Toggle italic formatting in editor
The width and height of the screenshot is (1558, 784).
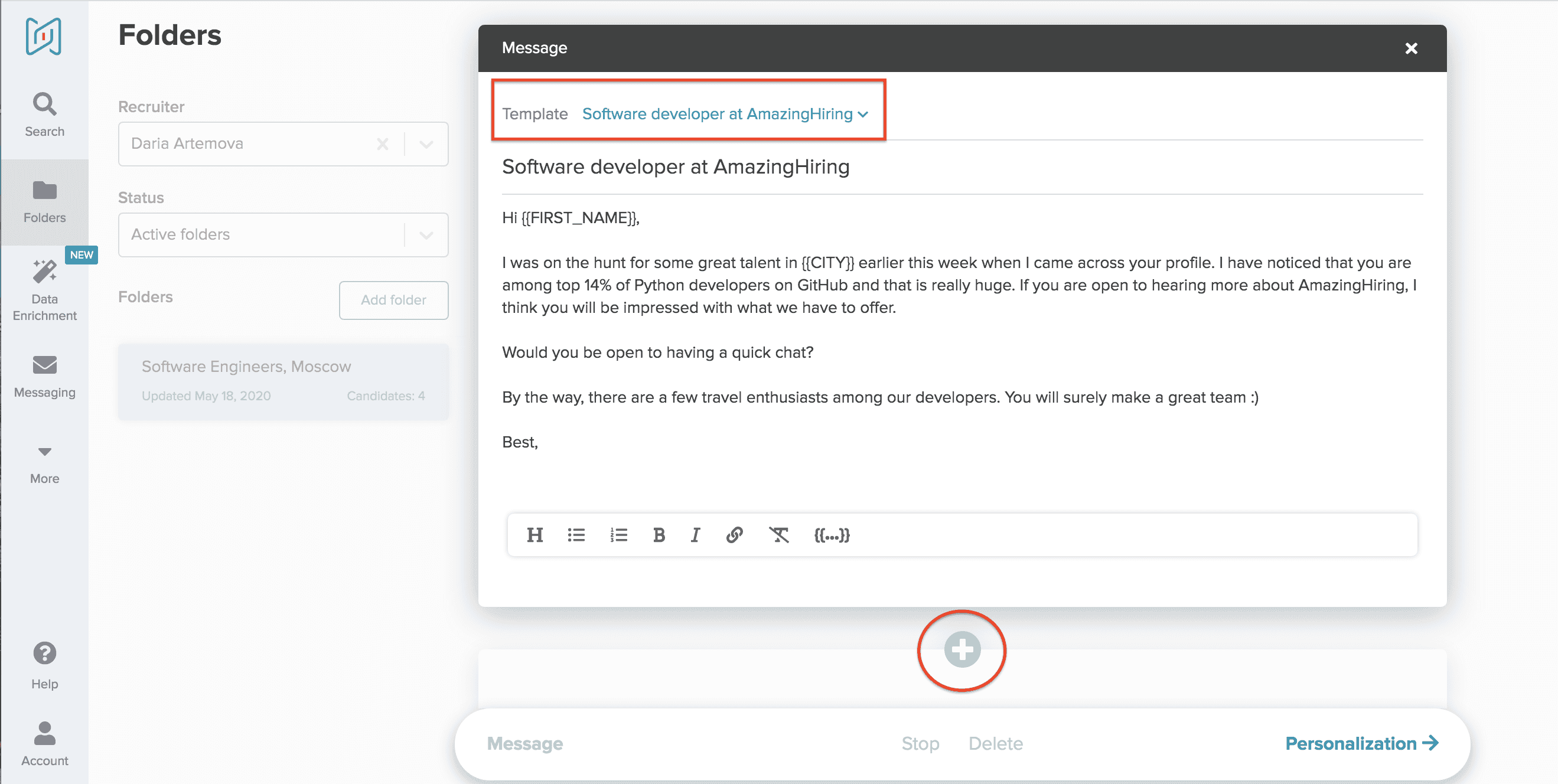696,535
